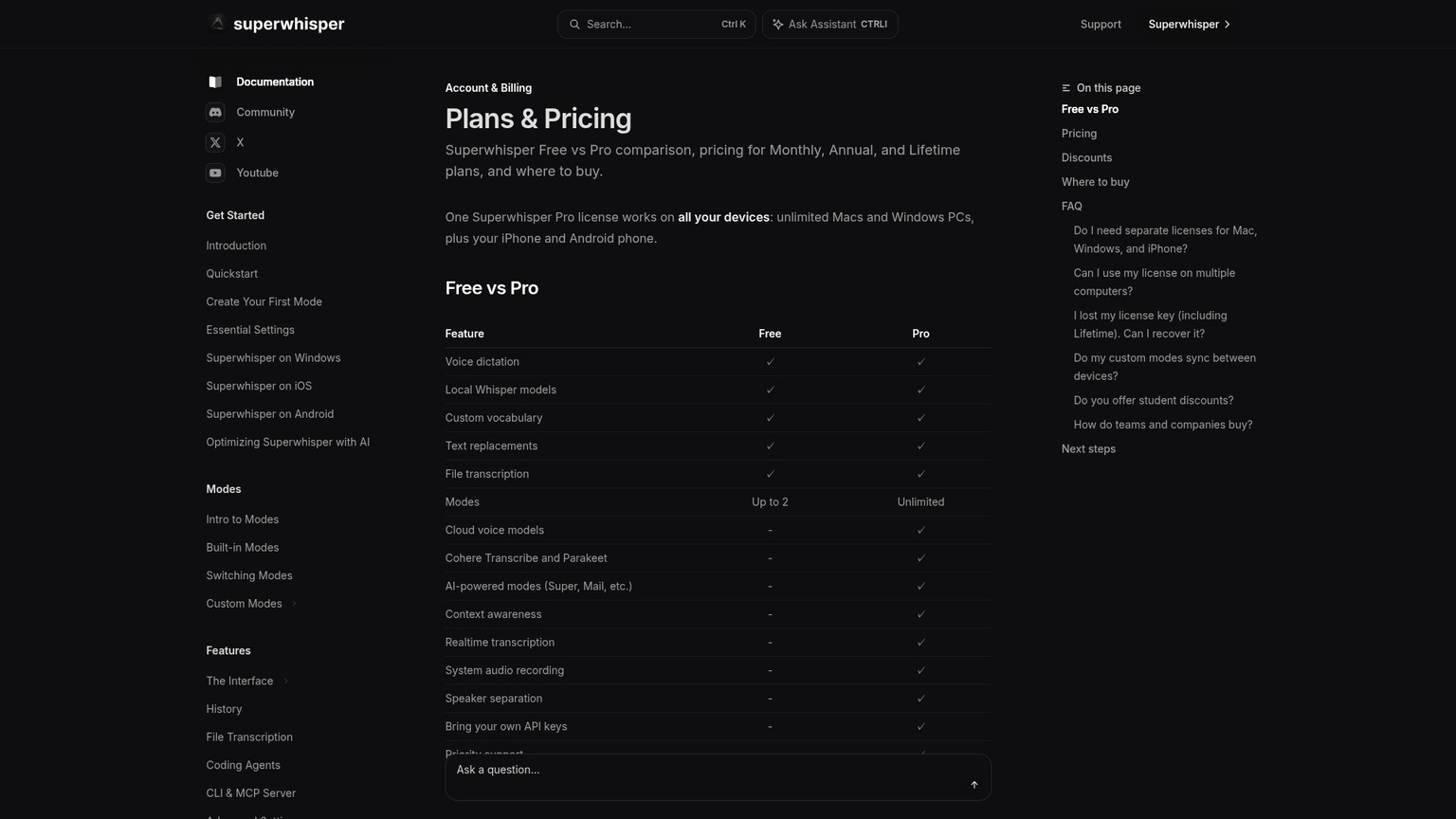Image resolution: width=1456 pixels, height=819 pixels.
Task: Open Optimizing Superwhisper with AI page
Action: 287,443
